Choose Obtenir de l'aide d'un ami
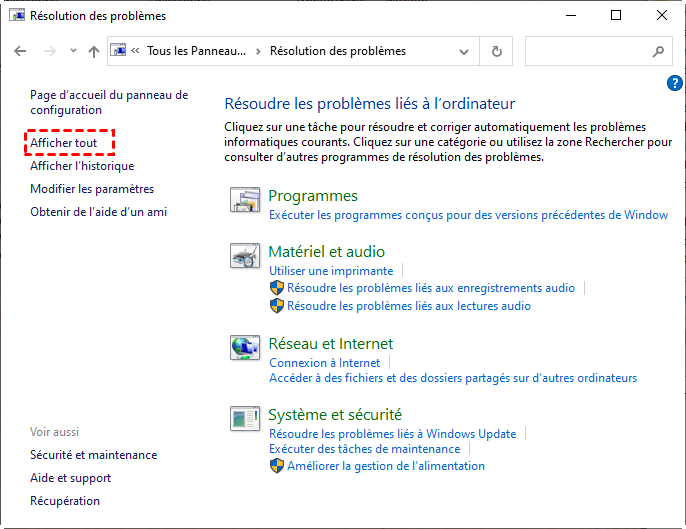The image size is (686, 529). click(98, 212)
